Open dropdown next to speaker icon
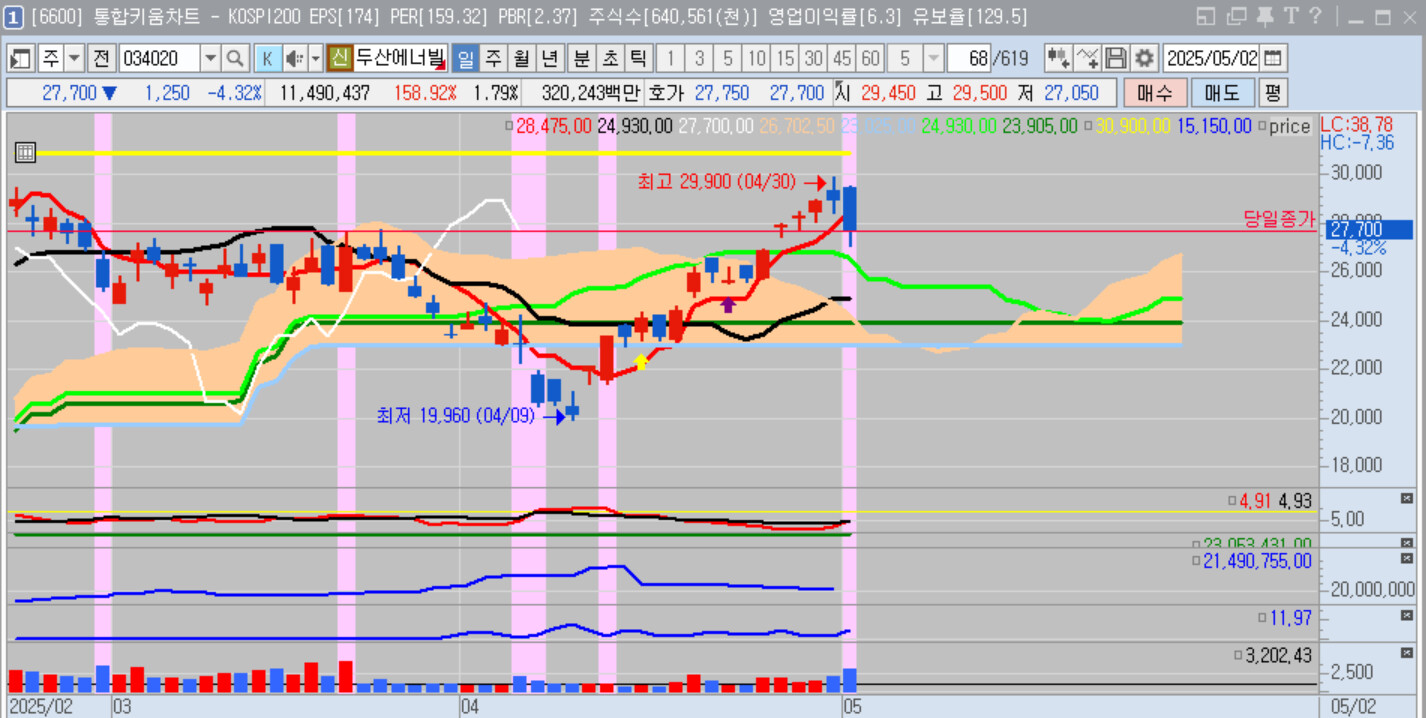Viewport: 1426px width, 718px height. pyautogui.click(x=315, y=58)
